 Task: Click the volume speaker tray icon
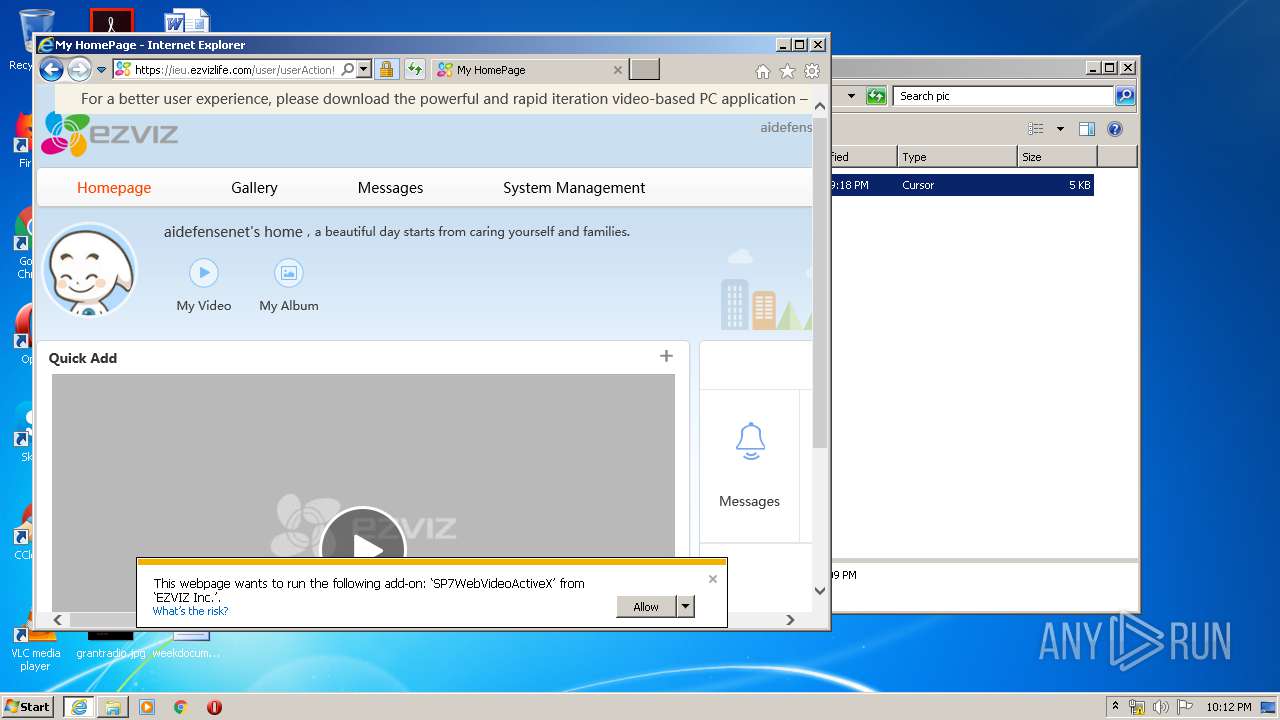1160,707
